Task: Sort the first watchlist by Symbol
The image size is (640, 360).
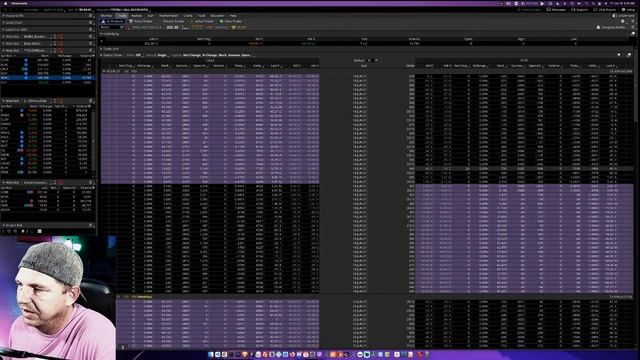Action: point(7,56)
